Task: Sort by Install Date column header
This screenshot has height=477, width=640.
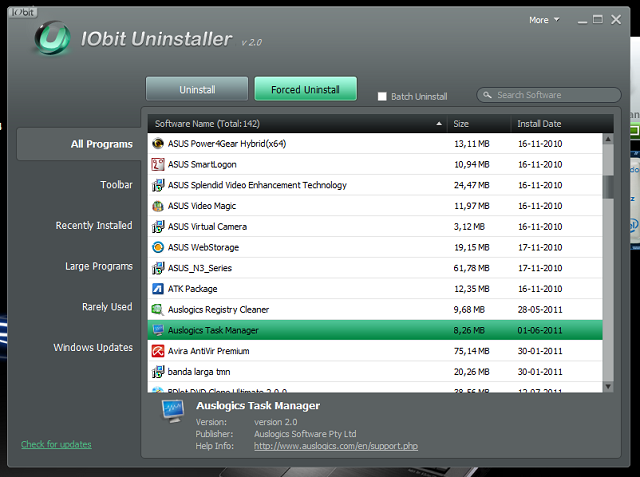Action: [x=562, y=124]
